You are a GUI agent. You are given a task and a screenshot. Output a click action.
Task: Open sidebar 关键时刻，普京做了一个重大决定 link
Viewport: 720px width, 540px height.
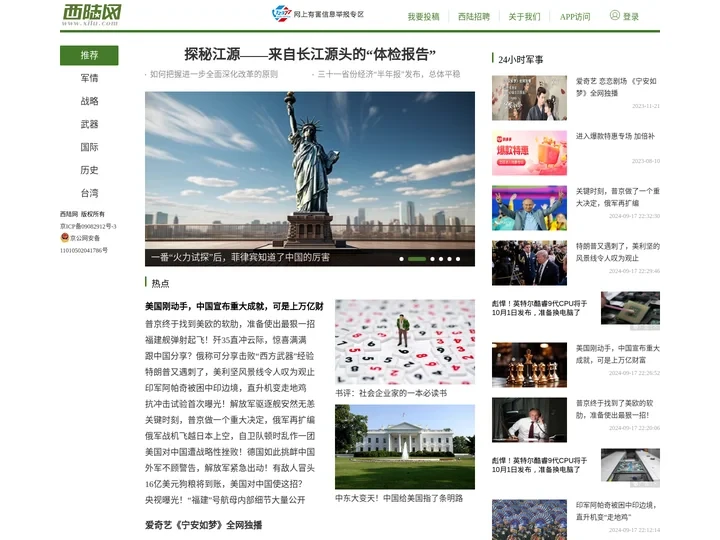(x=618, y=197)
